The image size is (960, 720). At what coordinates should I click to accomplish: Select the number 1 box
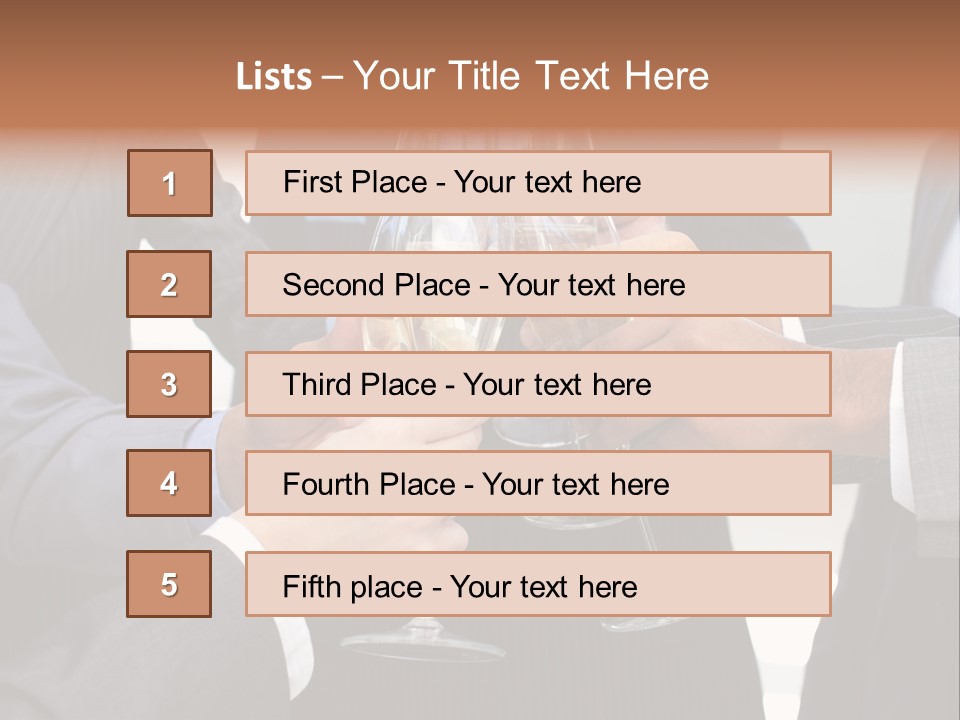(170, 183)
